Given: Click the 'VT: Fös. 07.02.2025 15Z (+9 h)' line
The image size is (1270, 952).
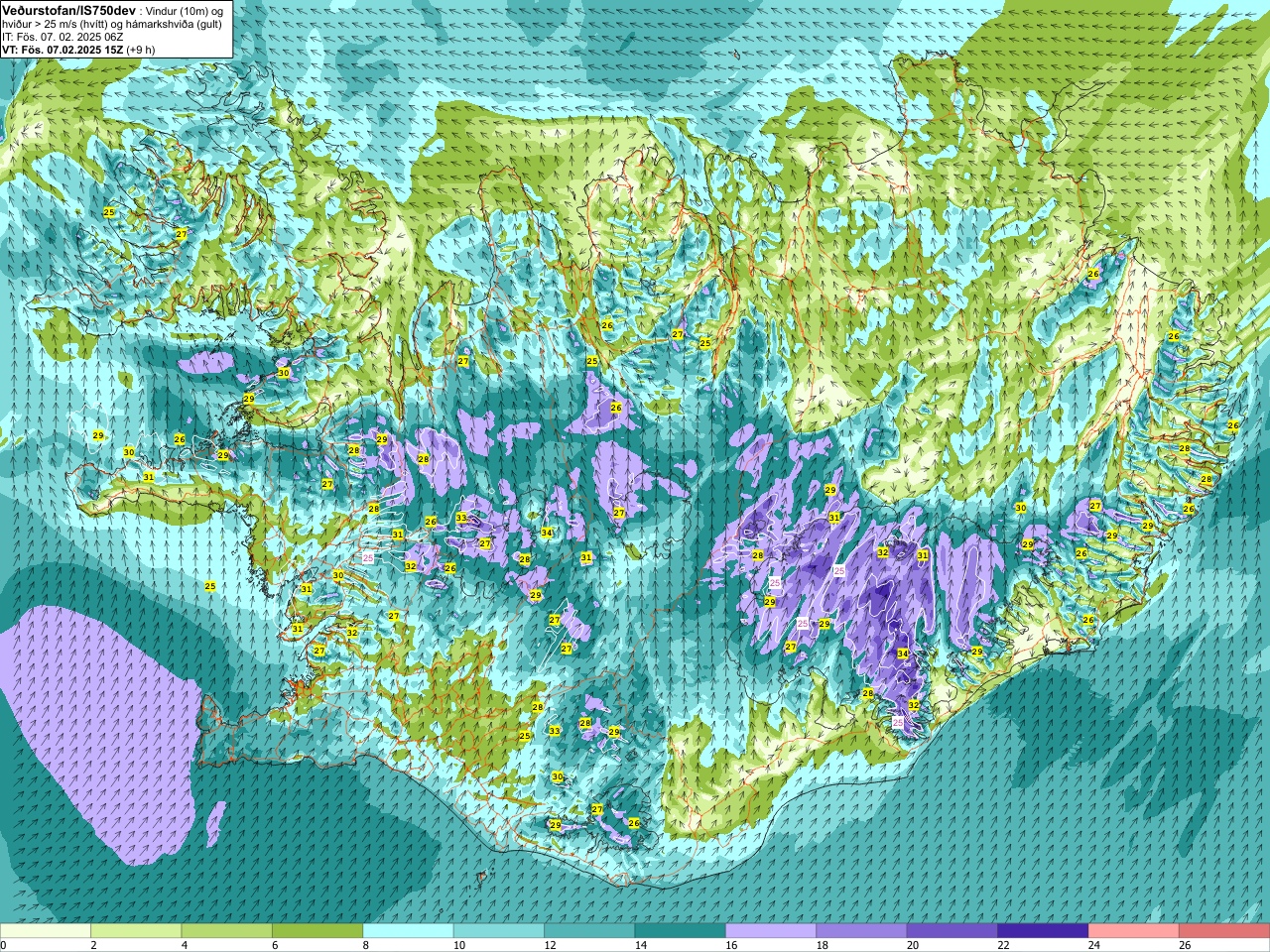Looking at the screenshot, I should (77, 50).
